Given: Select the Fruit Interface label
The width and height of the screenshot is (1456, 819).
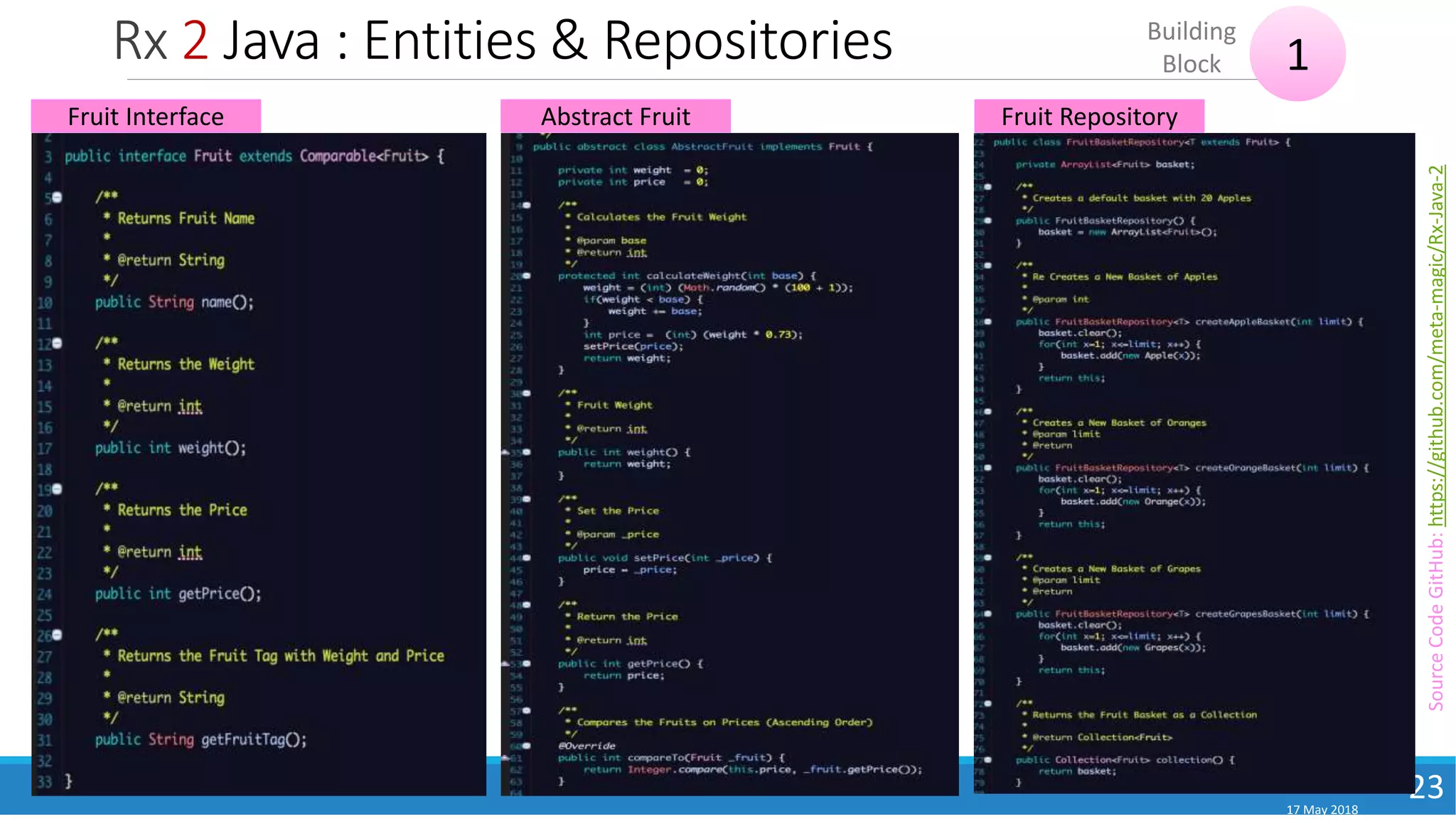Looking at the screenshot, I should pos(146,117).
